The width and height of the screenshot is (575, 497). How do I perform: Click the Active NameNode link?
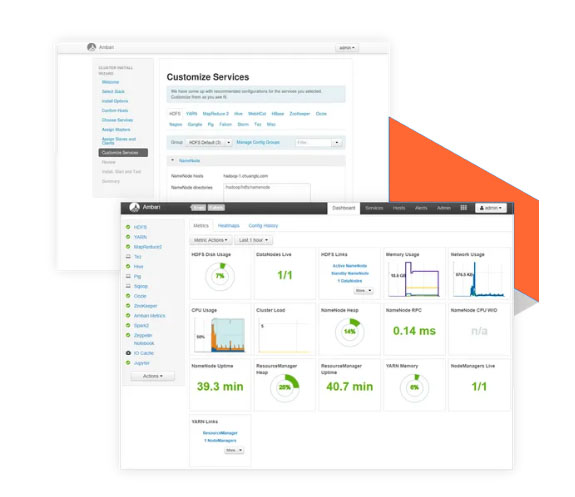[x=350, y=266]
